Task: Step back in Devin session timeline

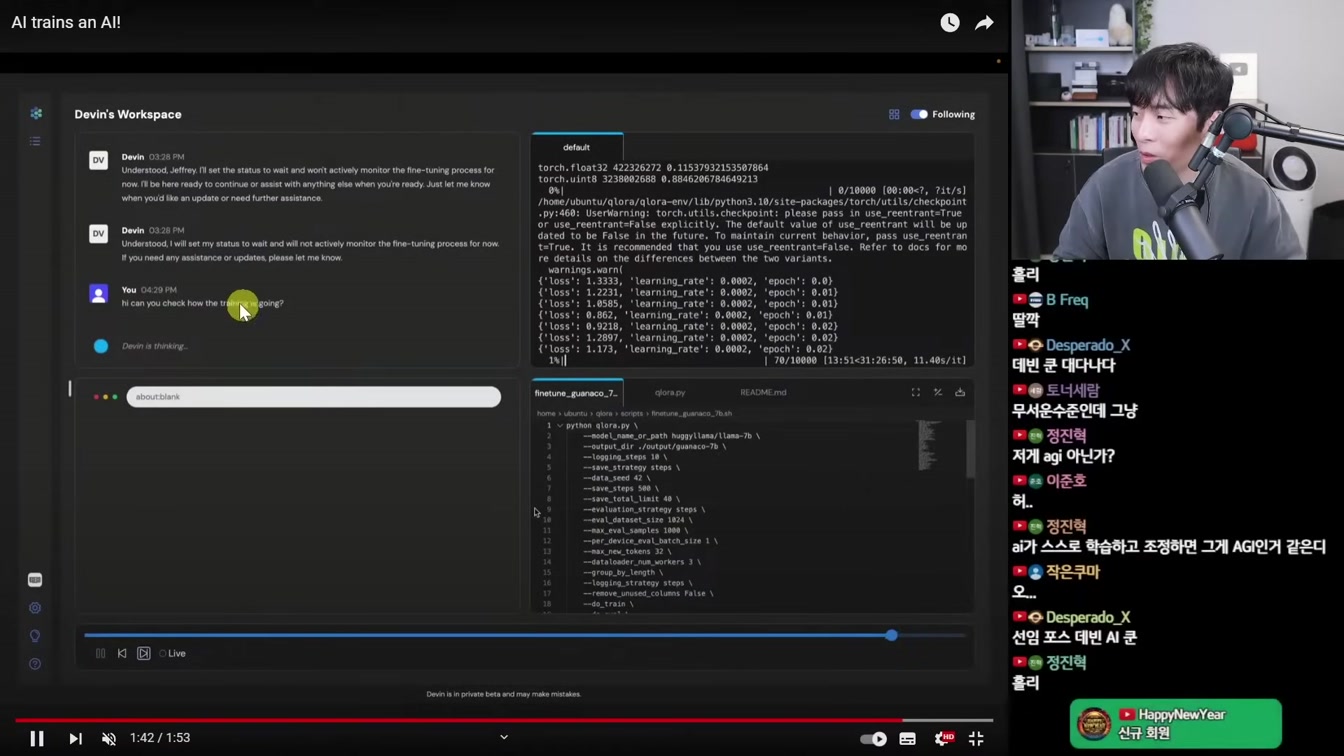Action: point(122,654)
